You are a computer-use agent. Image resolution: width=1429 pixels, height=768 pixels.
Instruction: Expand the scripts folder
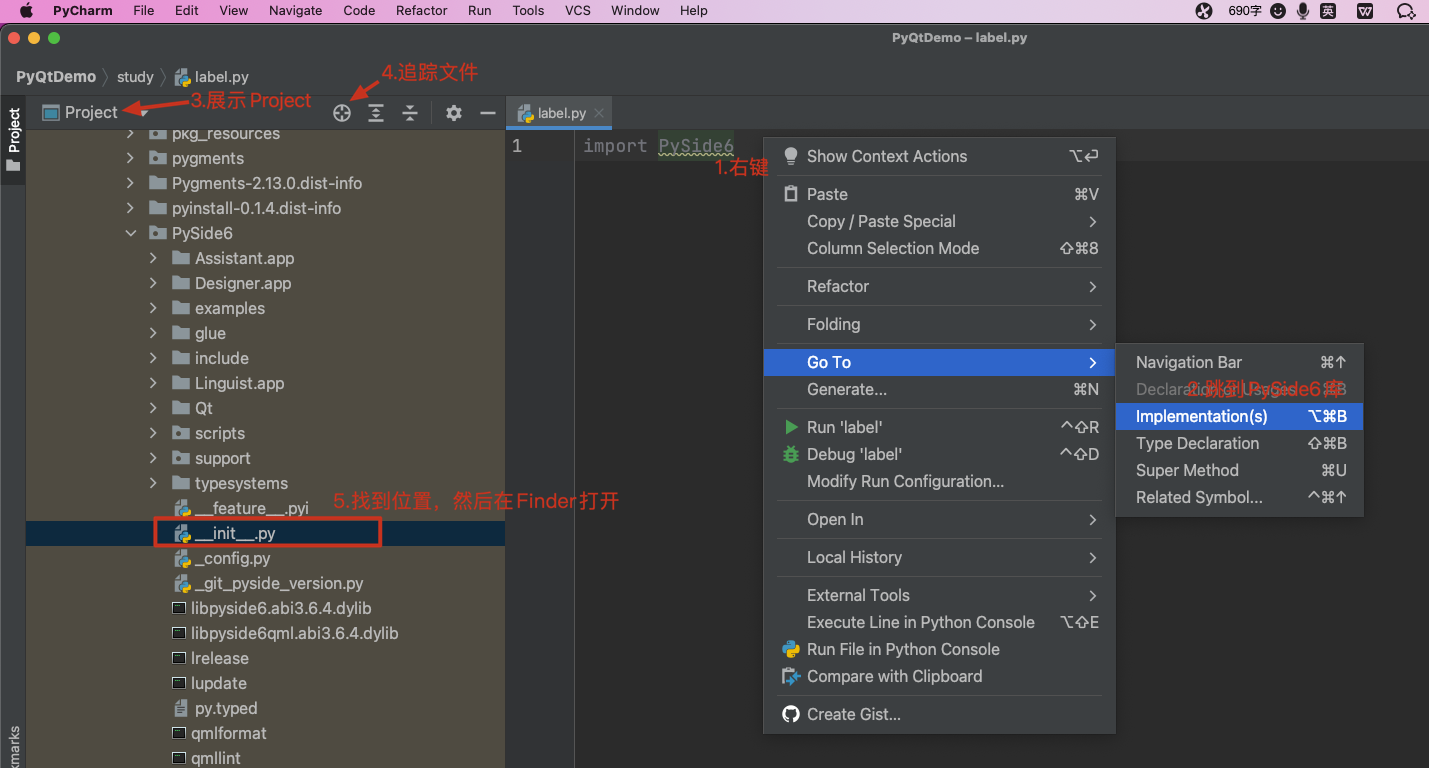click(x=154, y=434)
